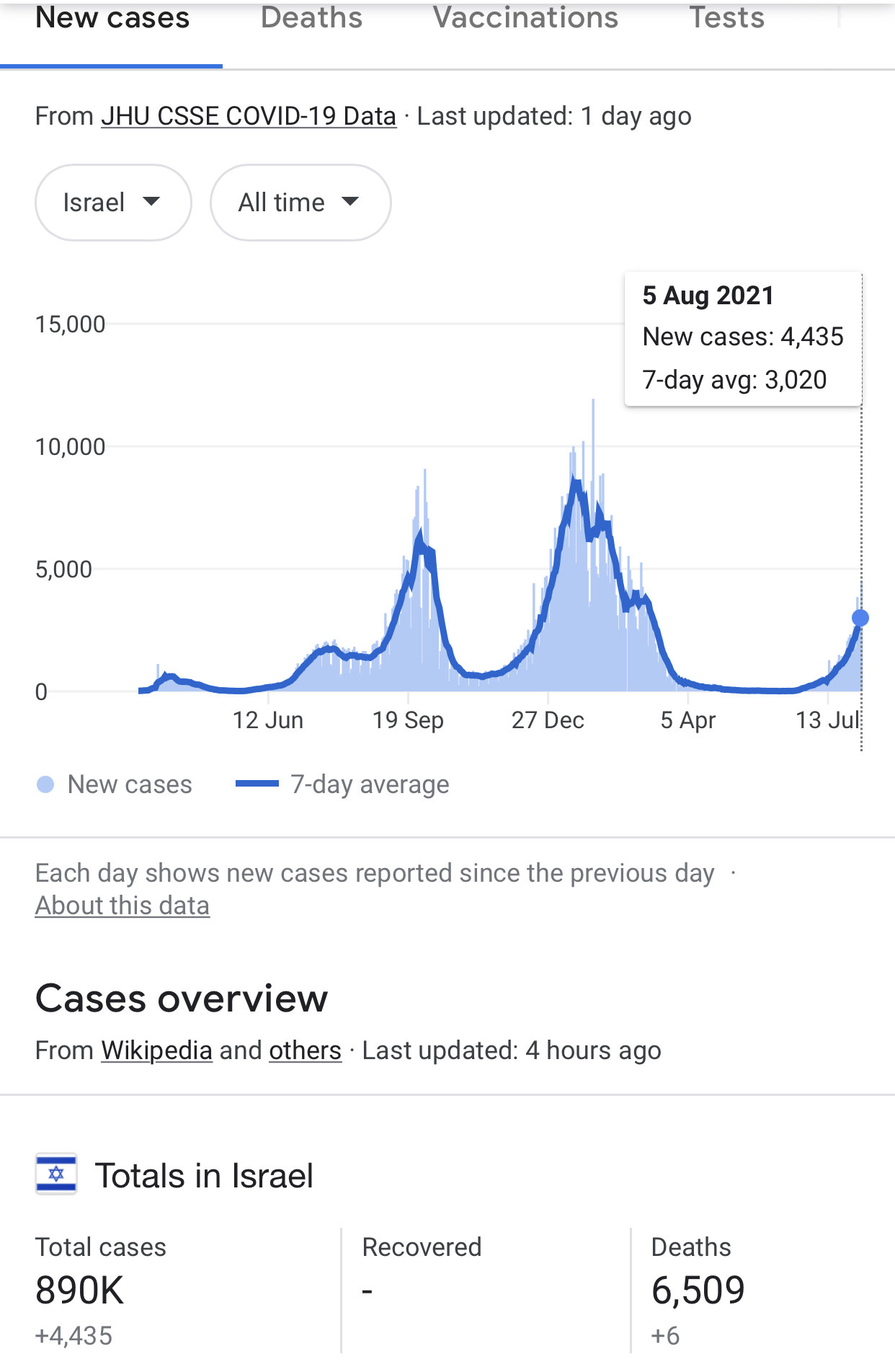Screen dimensions: 895x1372
Task: Click the Deaths 6,509 figure
Action: point(698,1290)
